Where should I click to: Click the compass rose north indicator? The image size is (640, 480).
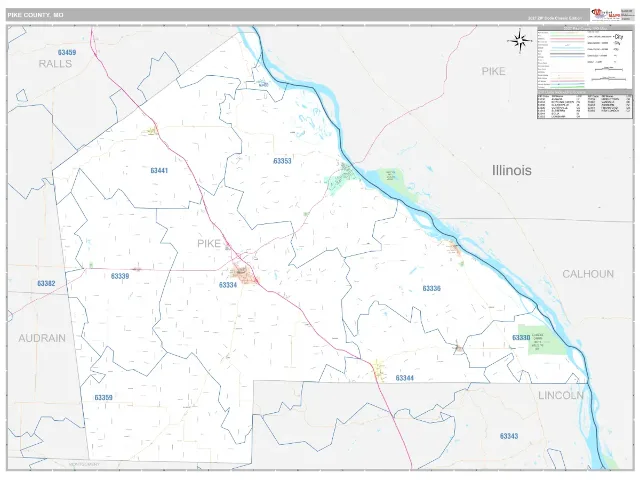[x=520, y=41]
